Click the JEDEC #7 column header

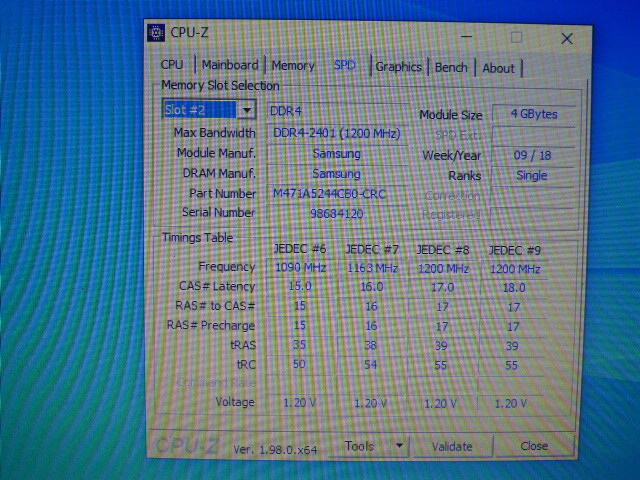pyautogui.click(x=372, y=249)
